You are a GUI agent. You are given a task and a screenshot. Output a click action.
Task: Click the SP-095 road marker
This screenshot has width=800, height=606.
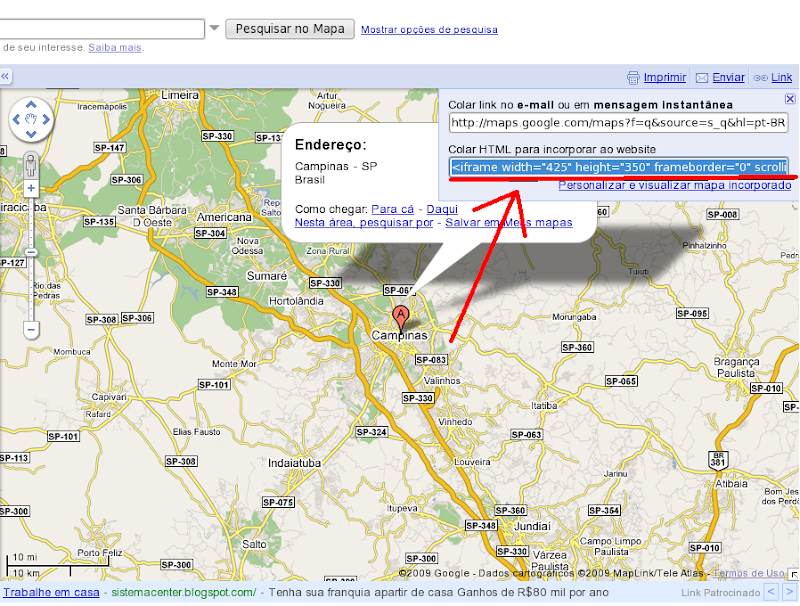692,313
